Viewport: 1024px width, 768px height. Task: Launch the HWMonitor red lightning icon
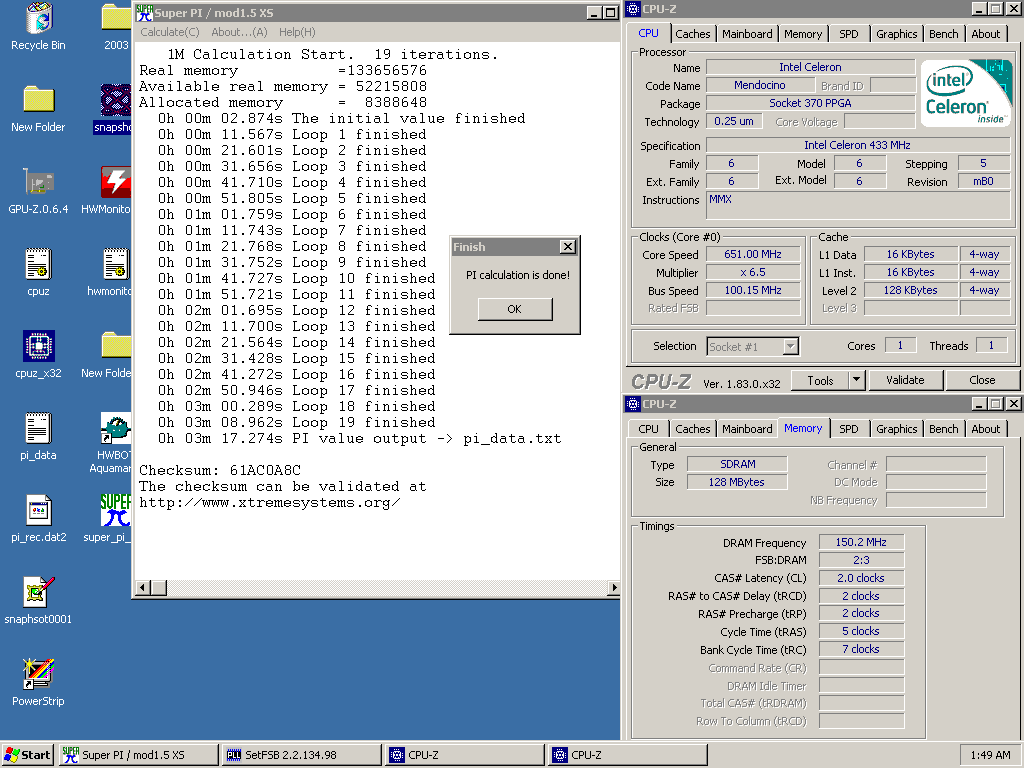coord(116,182)
